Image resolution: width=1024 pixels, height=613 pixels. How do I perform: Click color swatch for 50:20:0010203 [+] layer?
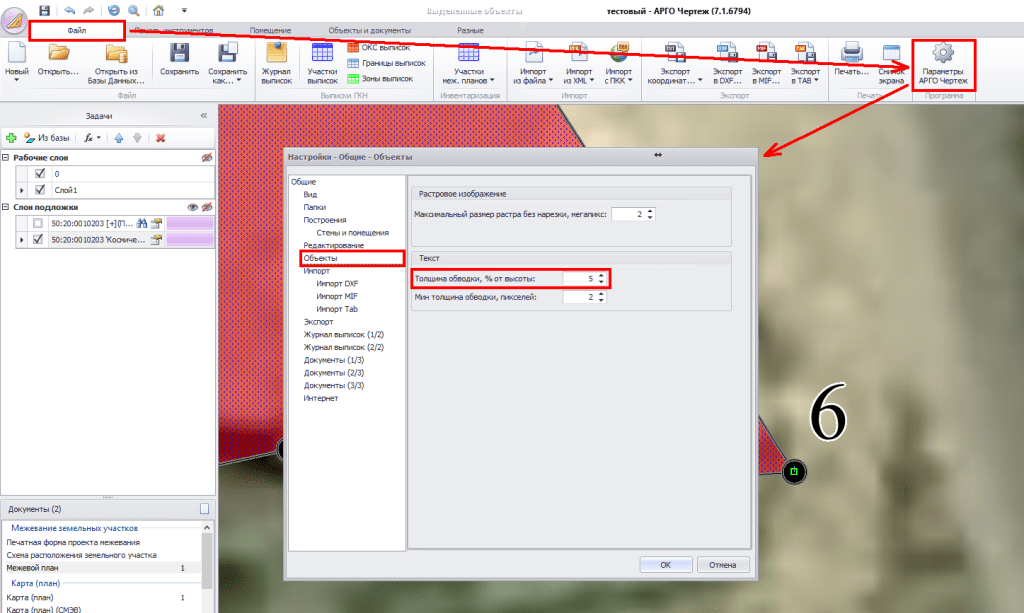point(190,223)
